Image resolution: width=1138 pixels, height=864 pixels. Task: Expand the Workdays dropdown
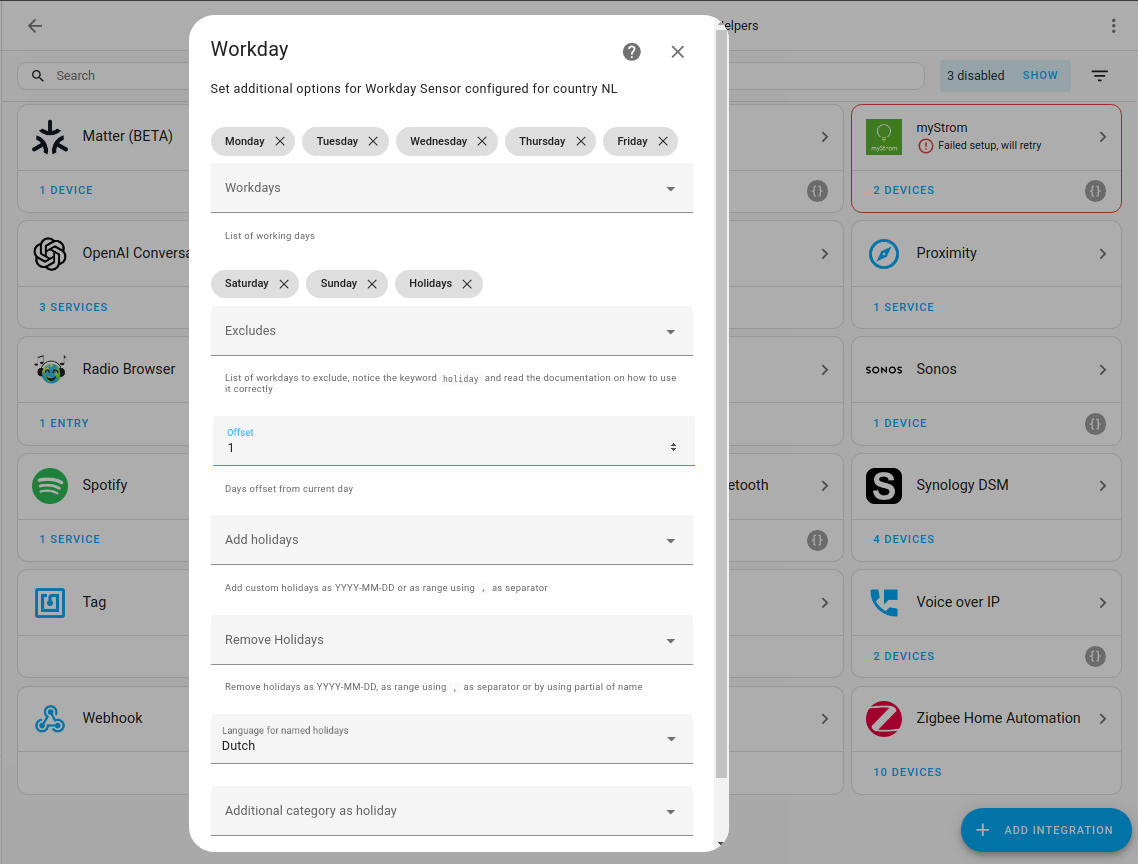point(670,188)
